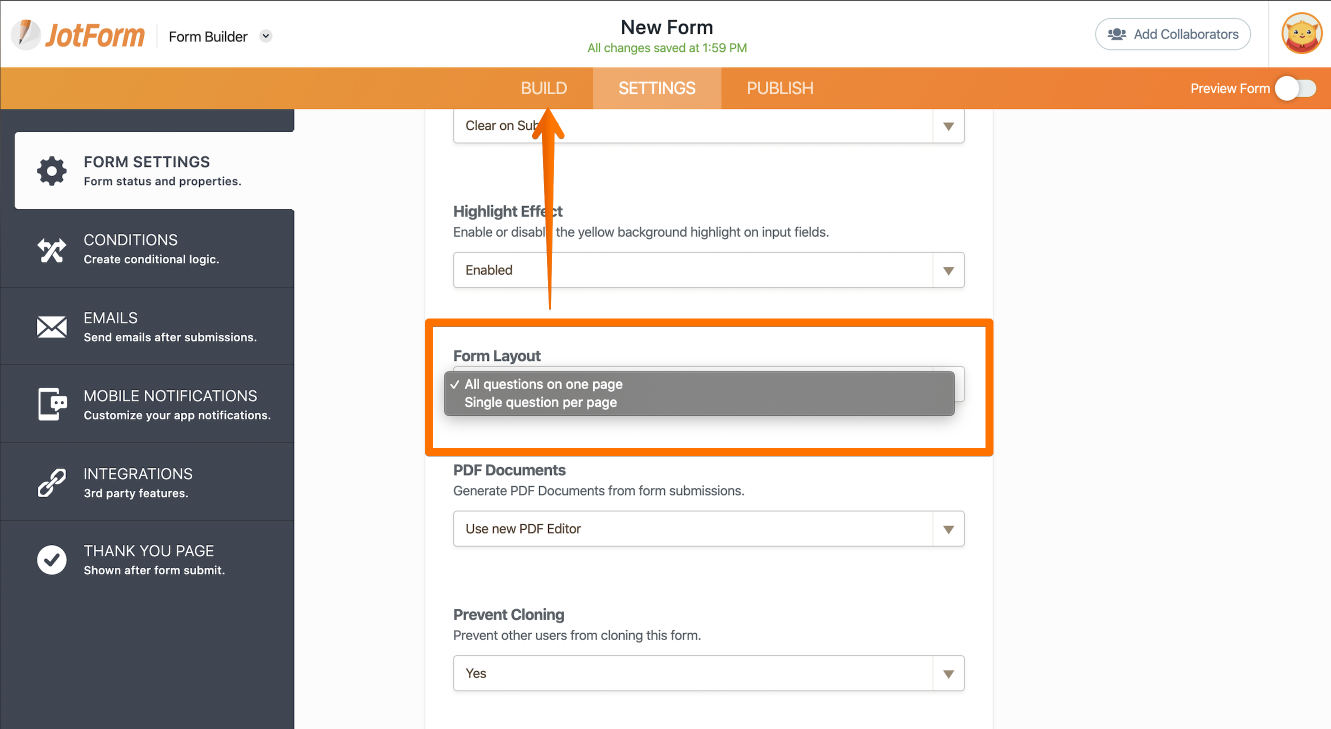Open the user avatar profile menu
Image resolution: width=1331 pixels, height=729 pixels.
click(1302, 34)
